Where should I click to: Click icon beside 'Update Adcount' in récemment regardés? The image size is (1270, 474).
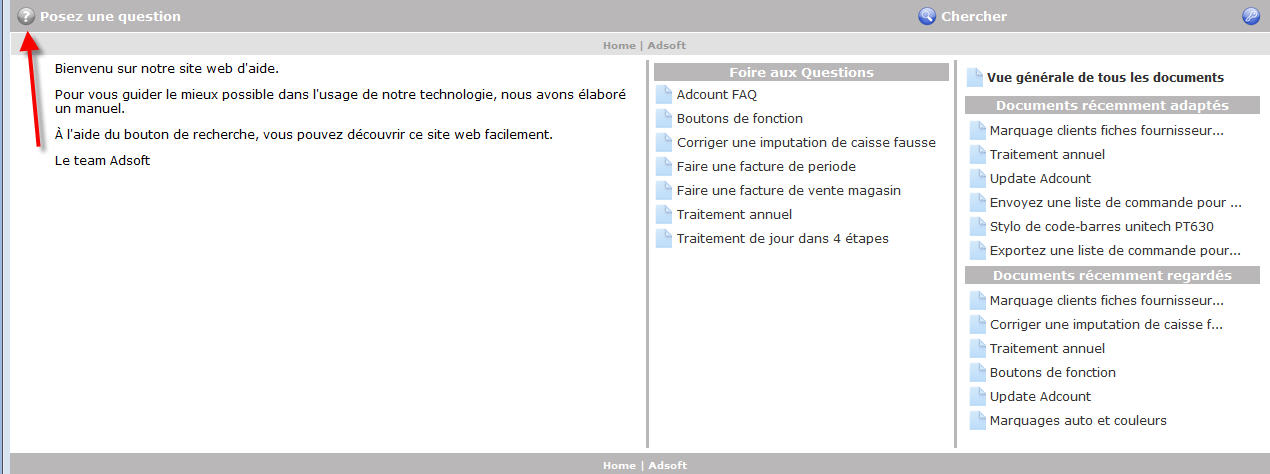point(978,397)
